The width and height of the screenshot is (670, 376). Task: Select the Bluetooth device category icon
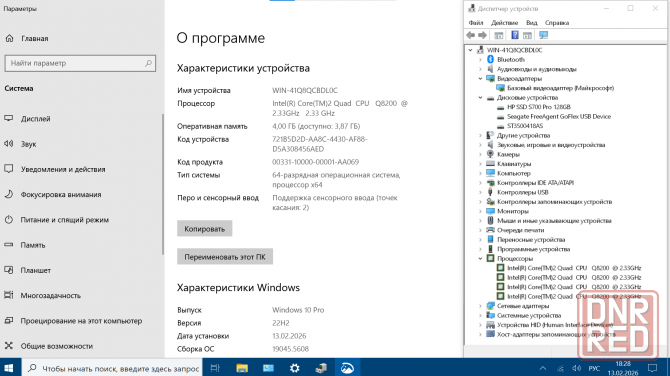pos(491,59)
